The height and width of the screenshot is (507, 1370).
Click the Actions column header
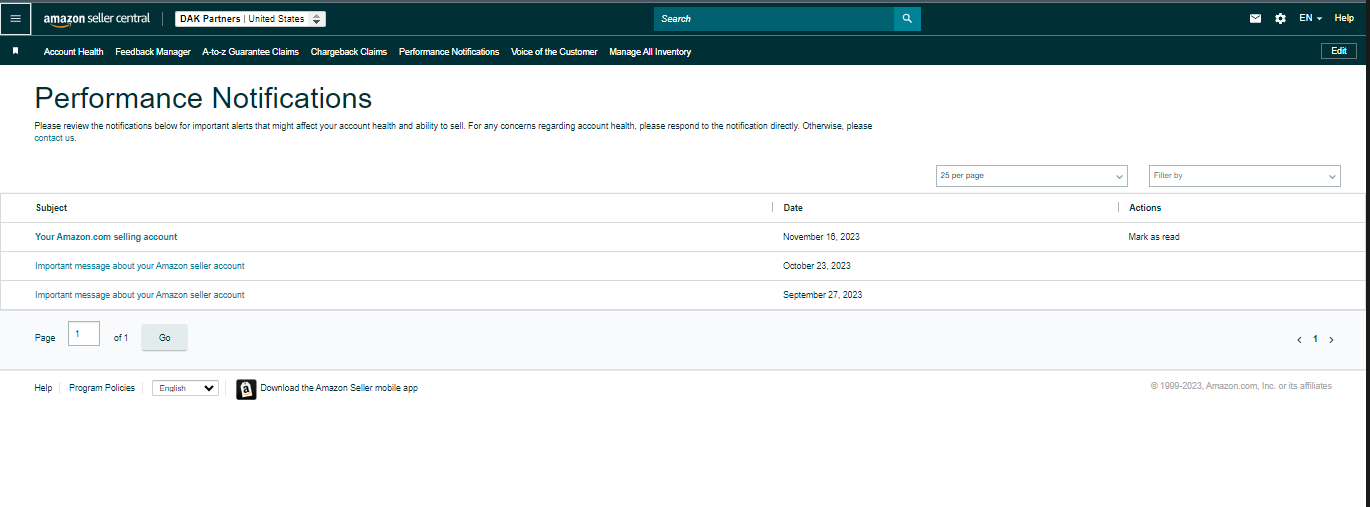1145,208
